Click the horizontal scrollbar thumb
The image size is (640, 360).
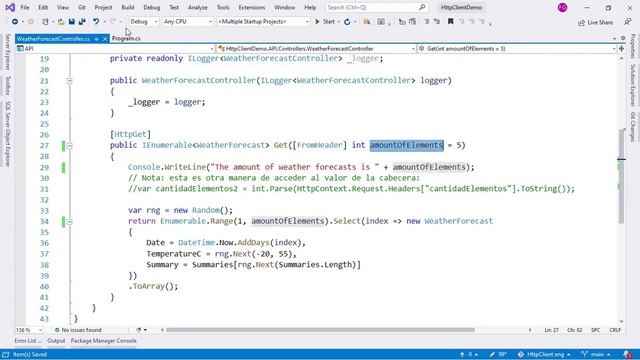(320, 330)
